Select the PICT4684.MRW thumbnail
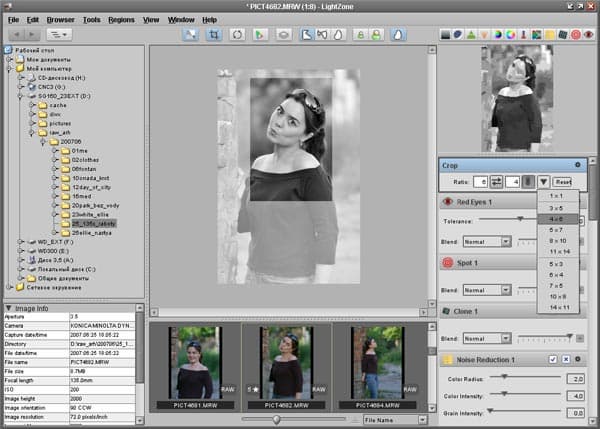The height and width of the screenshot is (429, 600). click(x=379, y=364)
